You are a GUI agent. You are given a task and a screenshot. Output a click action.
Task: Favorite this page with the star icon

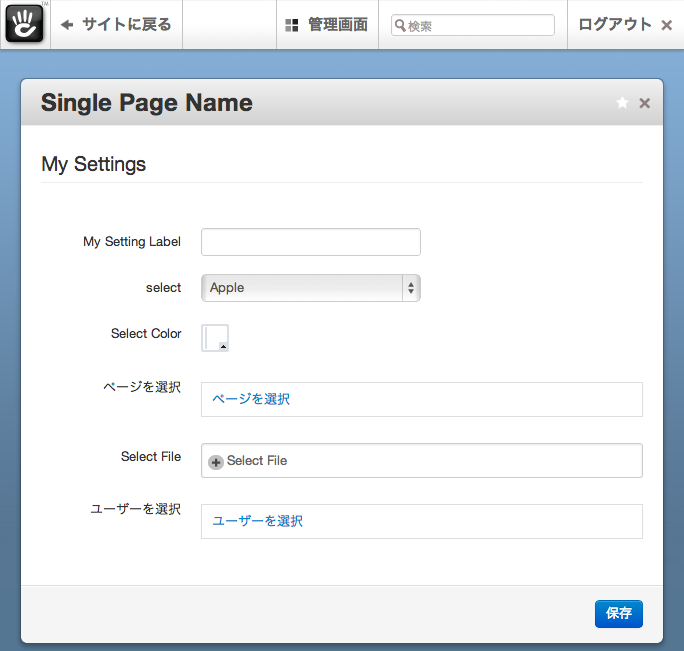click(x=622, y=103)
